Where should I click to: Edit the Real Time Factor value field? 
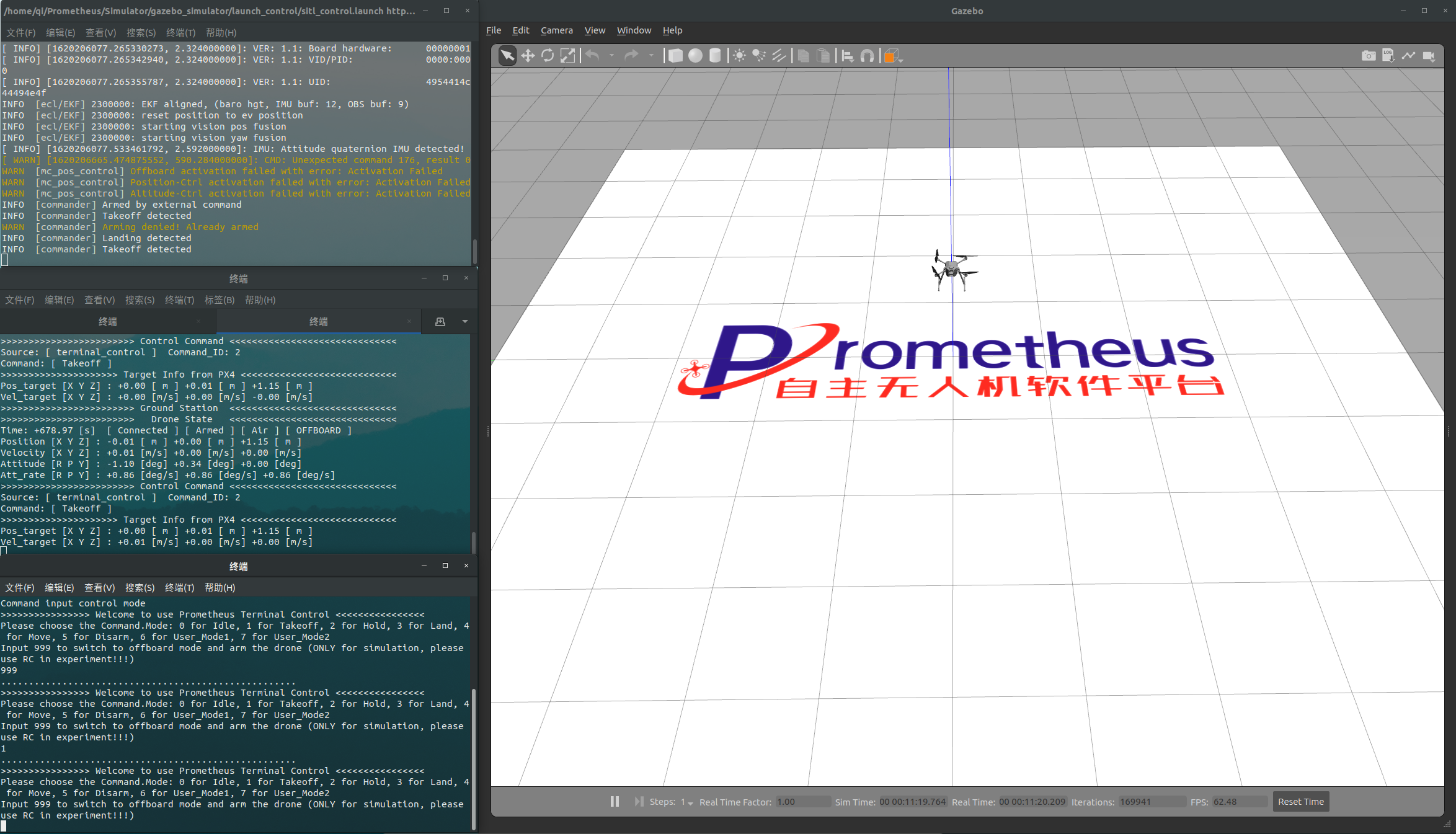point(802,802)
